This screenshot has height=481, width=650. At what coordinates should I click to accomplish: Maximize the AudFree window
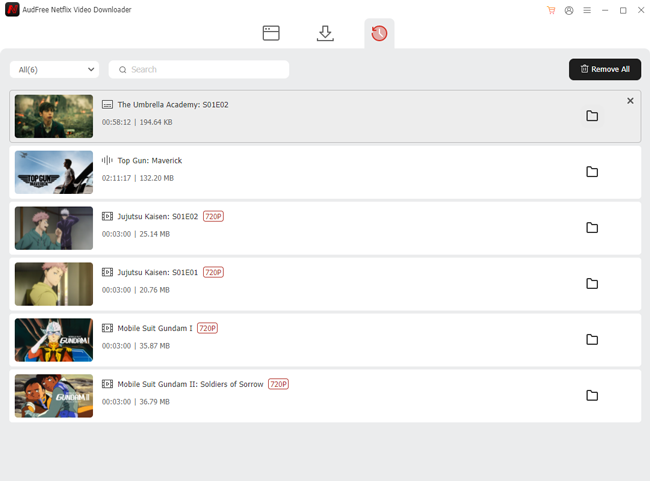(623, 10)
